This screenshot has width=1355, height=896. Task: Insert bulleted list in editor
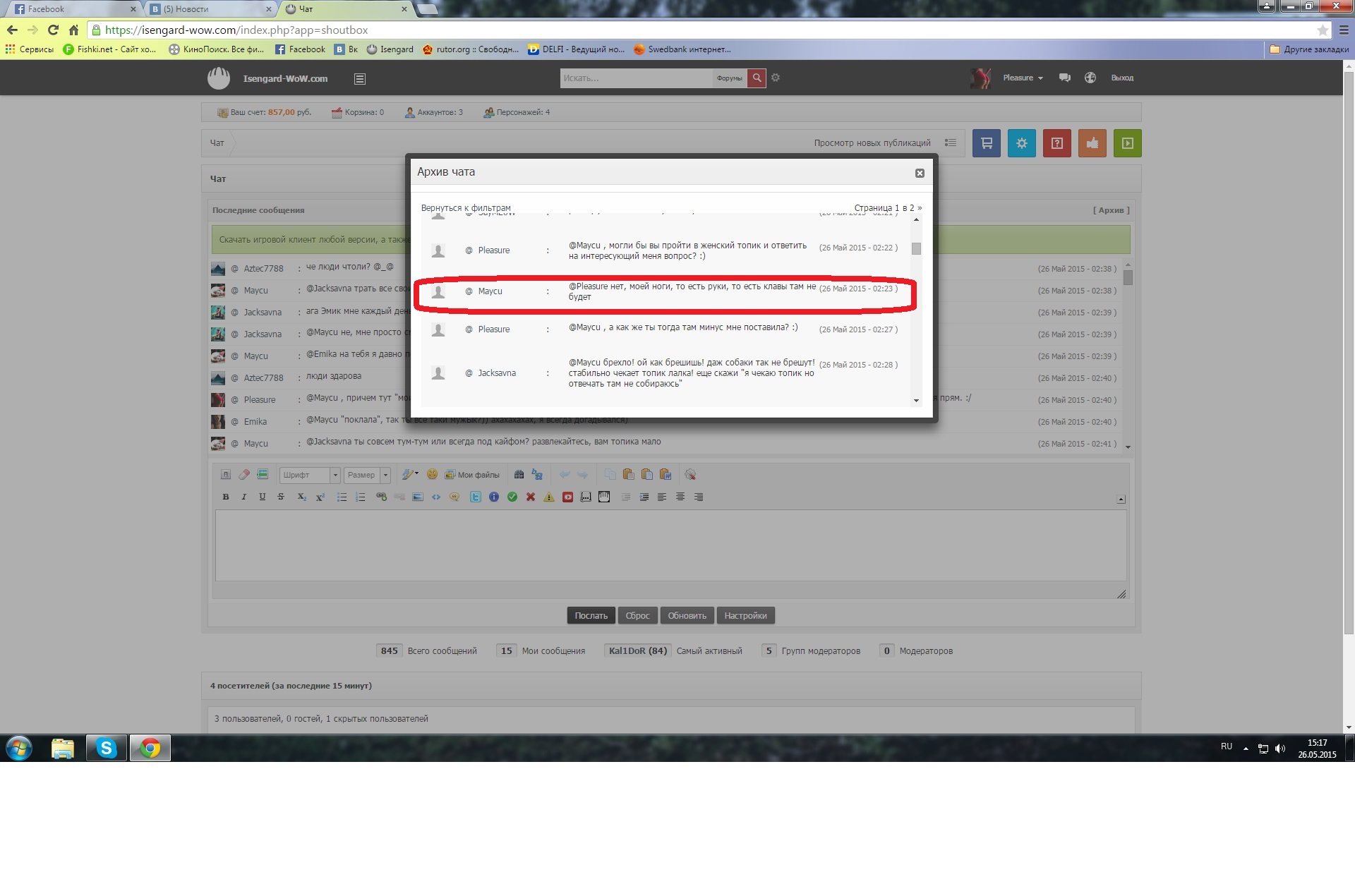click(x=342, y=497)
